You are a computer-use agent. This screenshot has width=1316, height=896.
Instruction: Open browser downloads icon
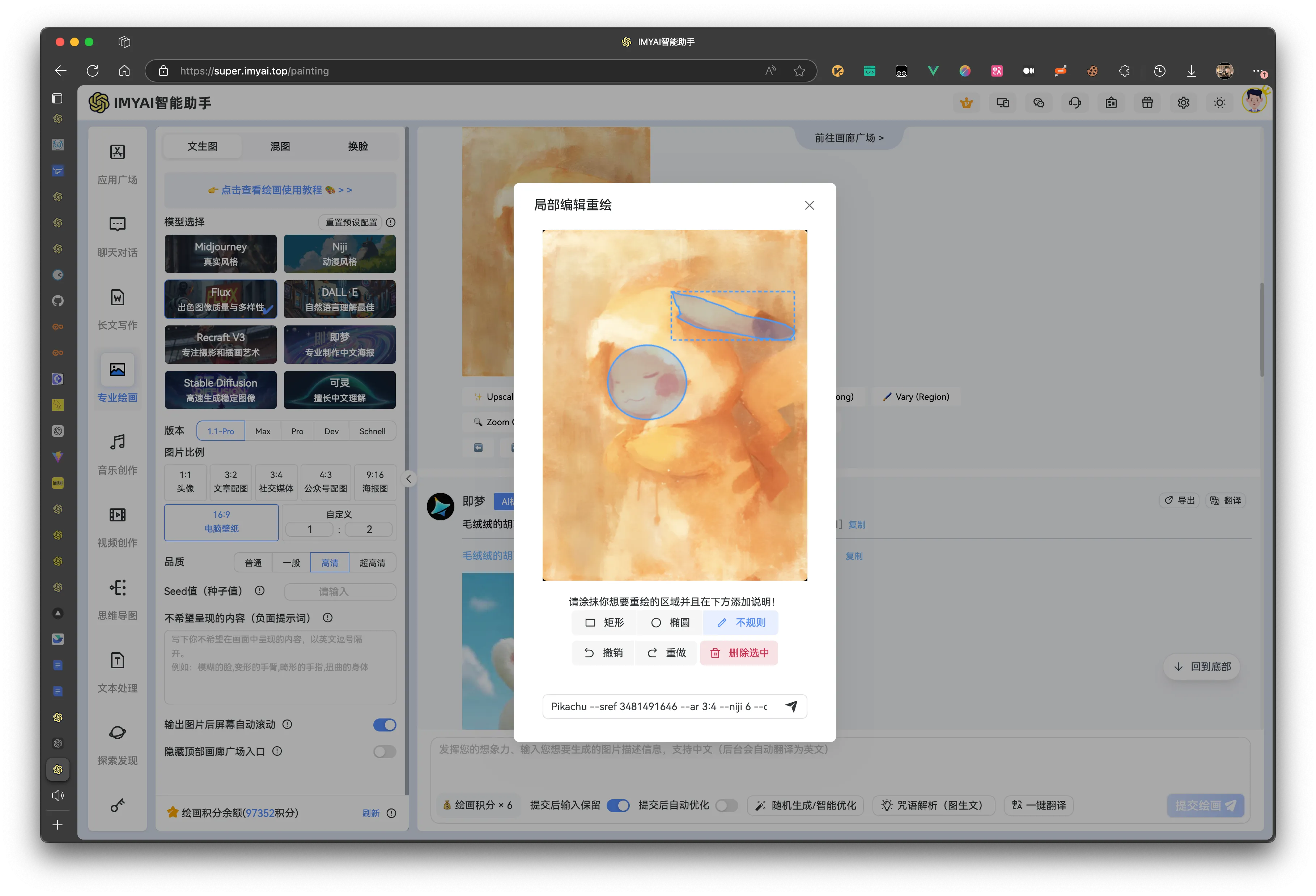[x=1192, y=71]
